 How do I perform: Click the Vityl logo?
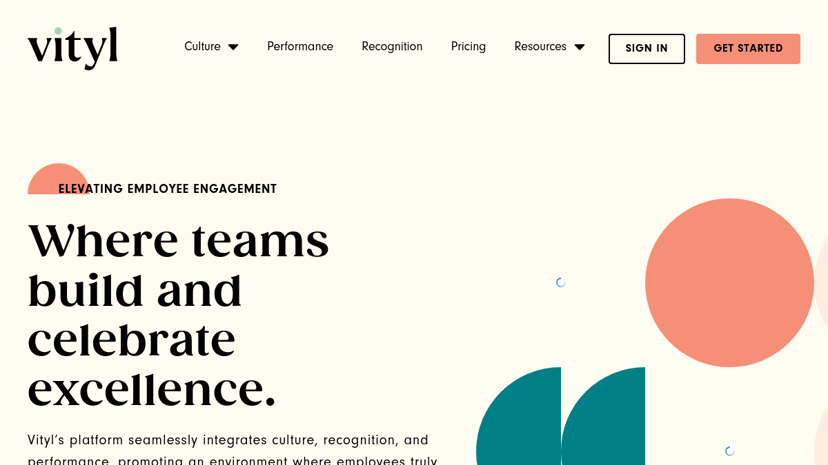coord(73,48)
